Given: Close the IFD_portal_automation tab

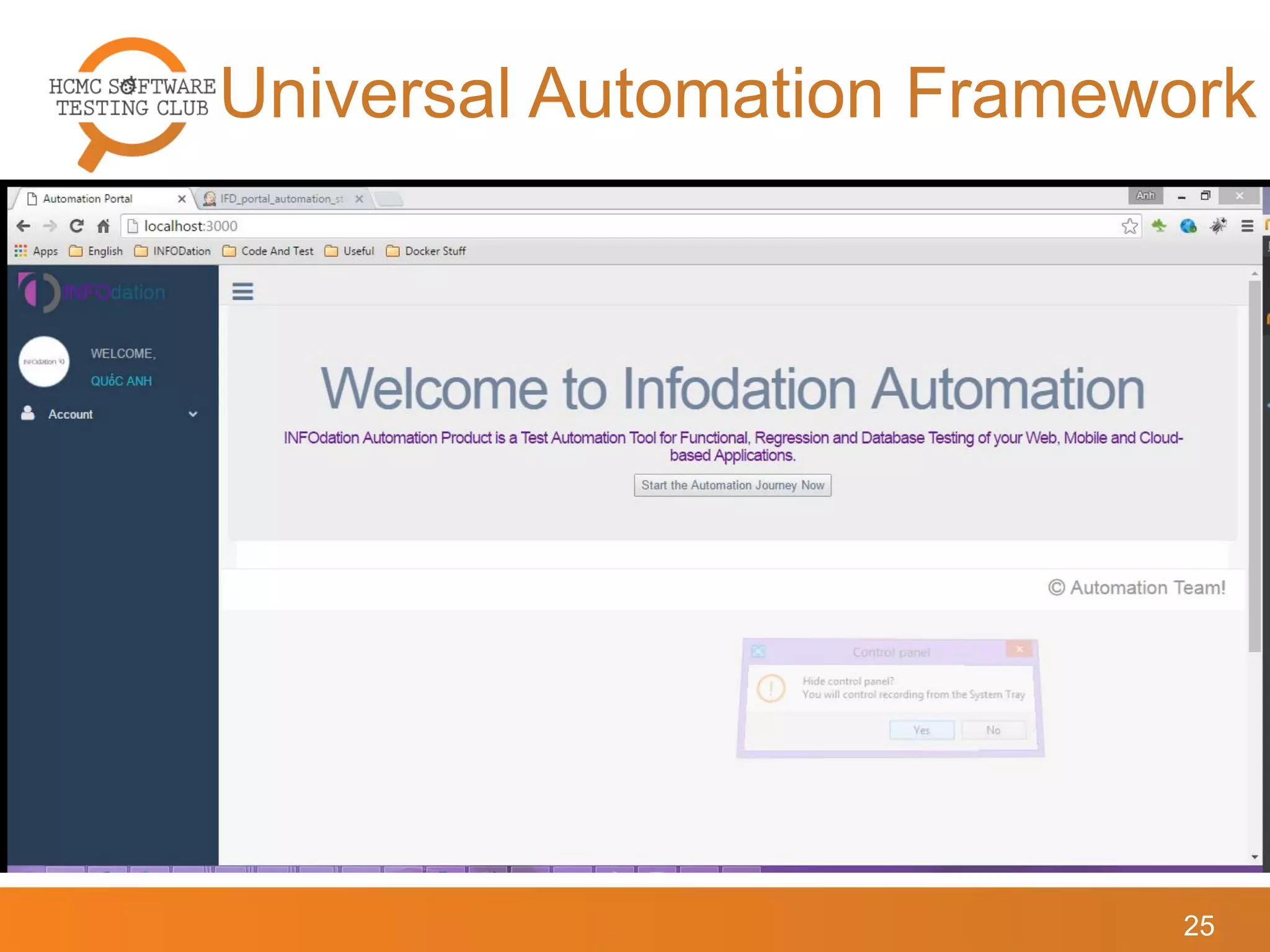Looking at the screenshot, I should [x=359, y=199].
